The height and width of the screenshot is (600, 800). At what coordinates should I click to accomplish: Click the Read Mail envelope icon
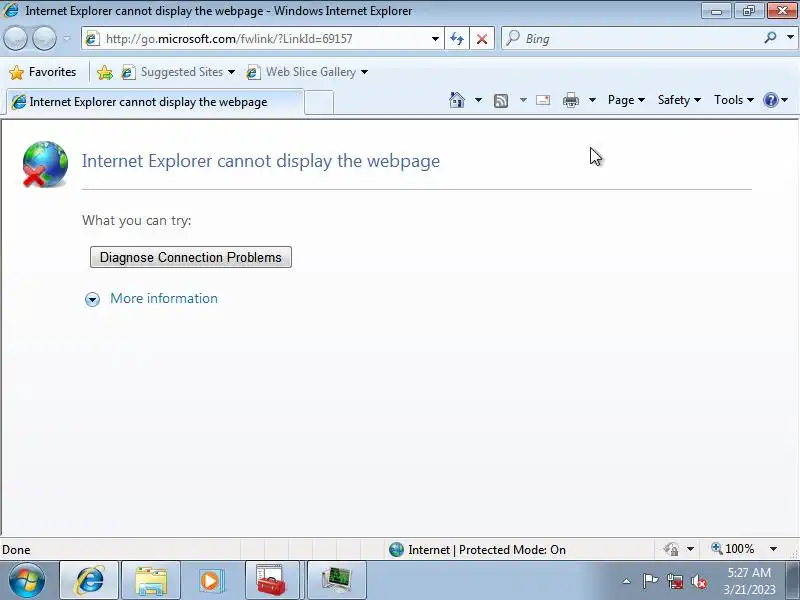(543, 100)
